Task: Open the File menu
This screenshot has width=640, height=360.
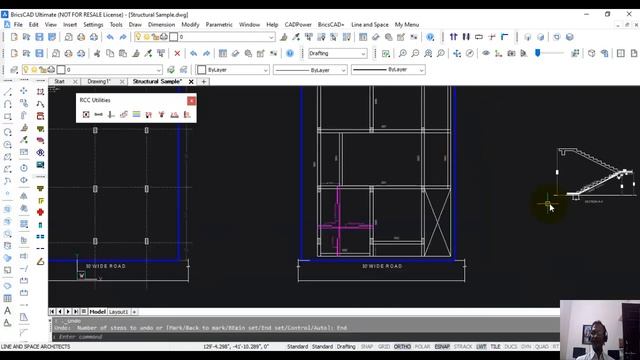Action: point(18,25)
